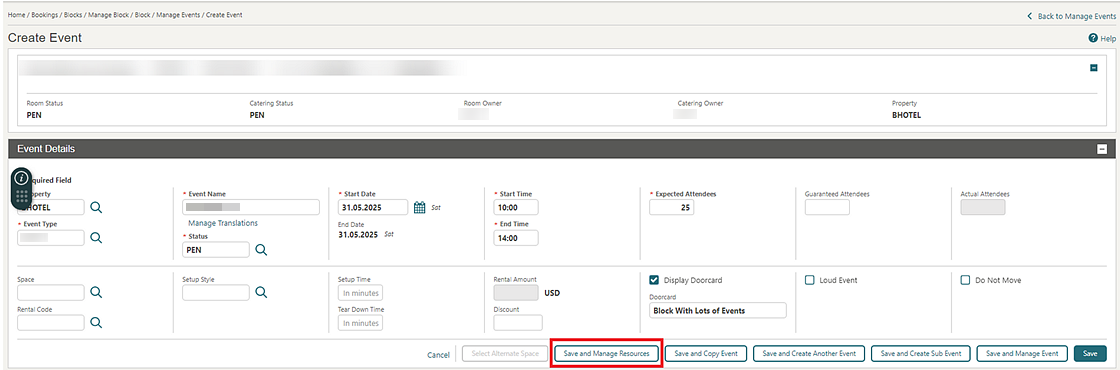Click the Event Type field
Image resolution: width=1120 pixels, height=370 pixels.
[x=51, y=238]
